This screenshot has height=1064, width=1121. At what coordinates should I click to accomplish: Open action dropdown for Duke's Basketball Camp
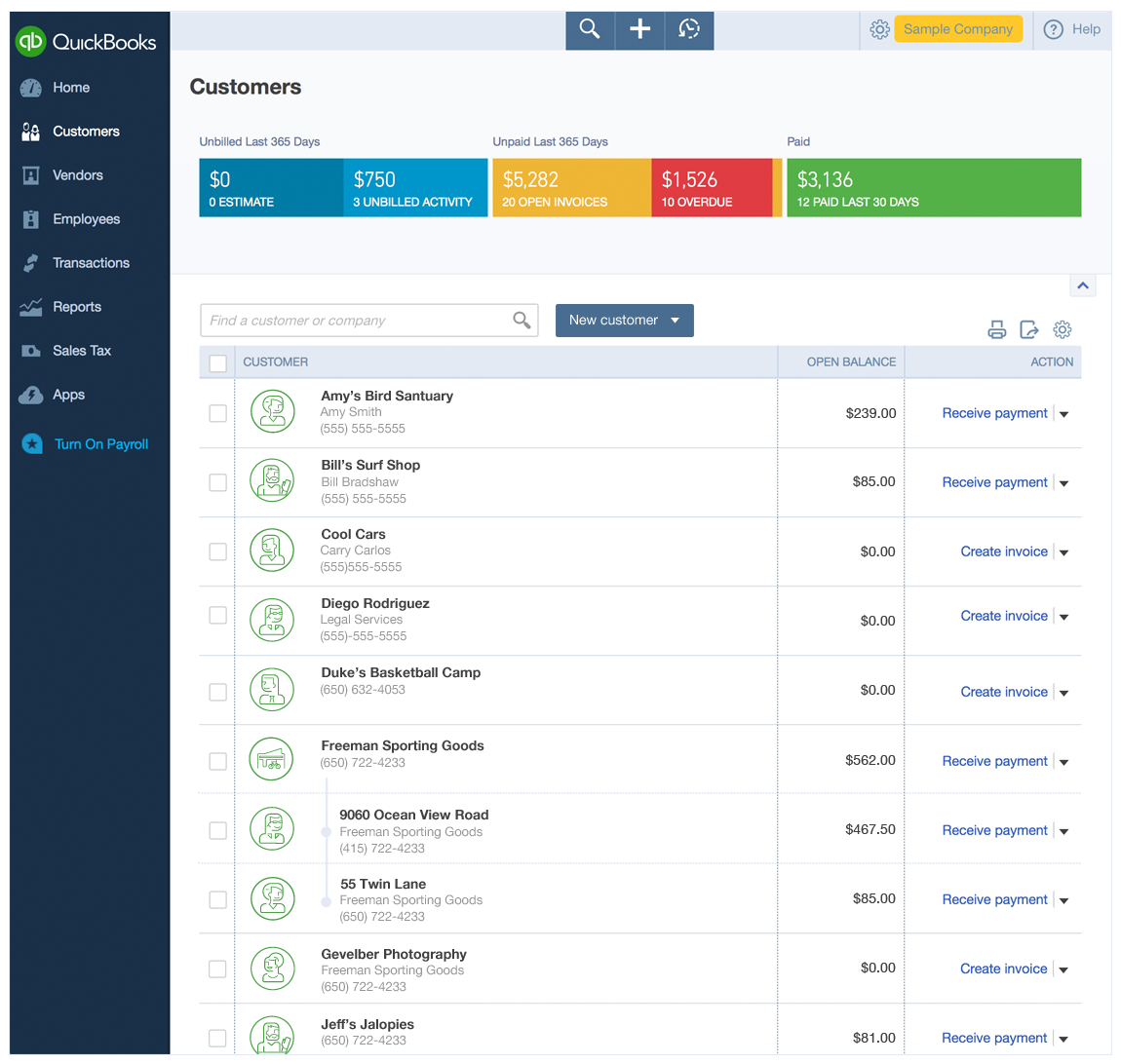[1063, 693]
